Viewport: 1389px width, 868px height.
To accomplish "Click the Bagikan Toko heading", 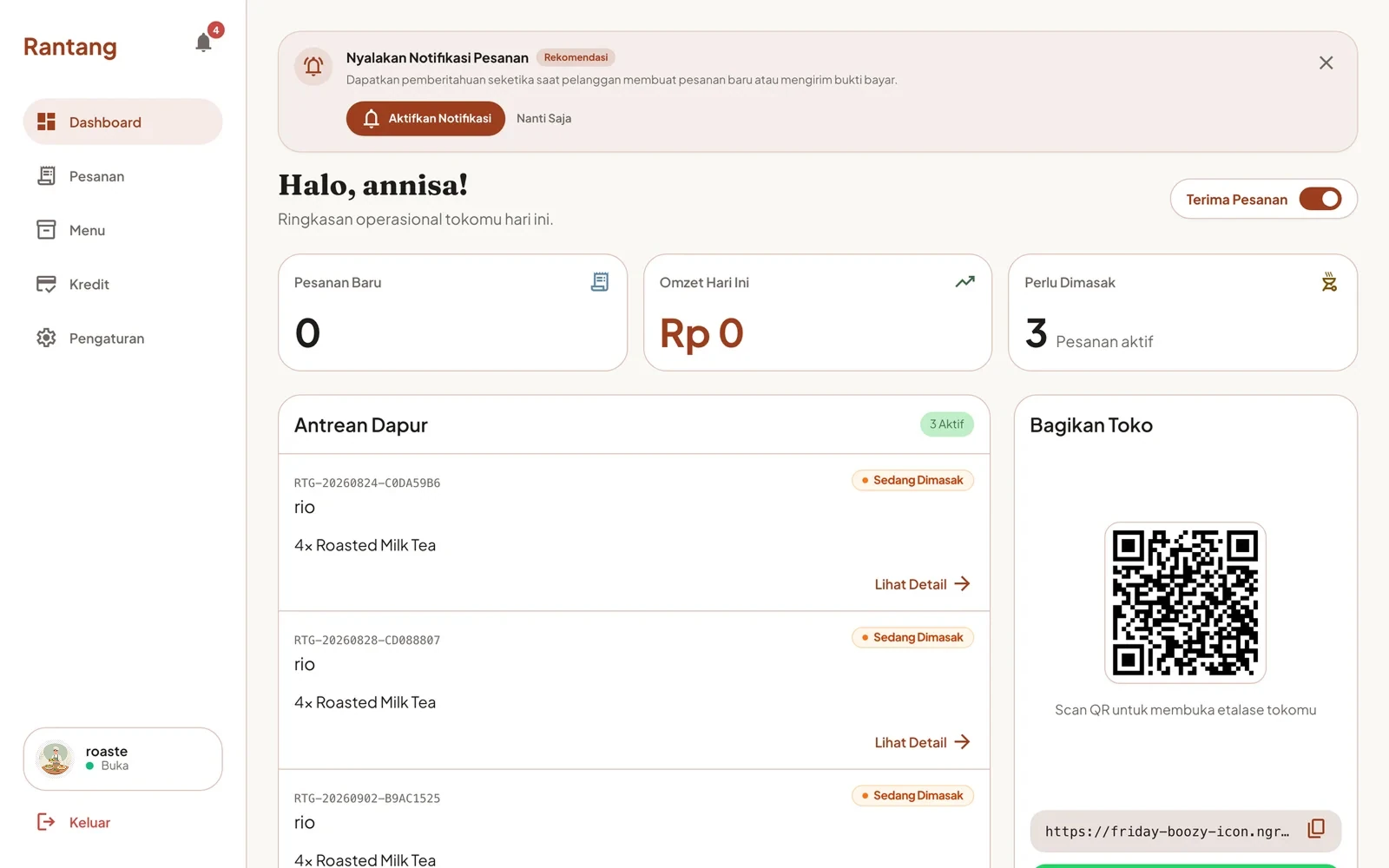I will point(1091,425).
